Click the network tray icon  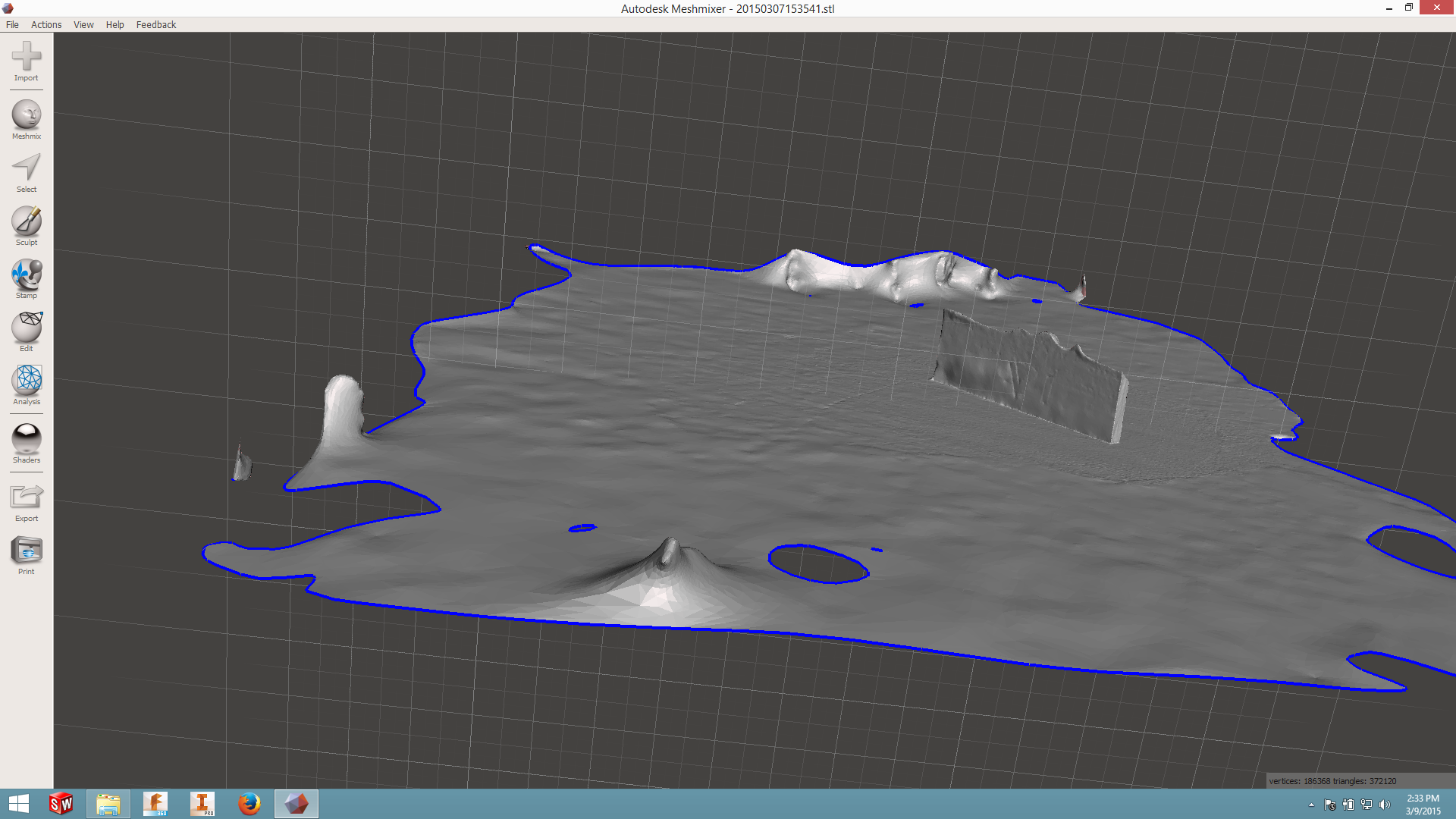(1367, 805)
